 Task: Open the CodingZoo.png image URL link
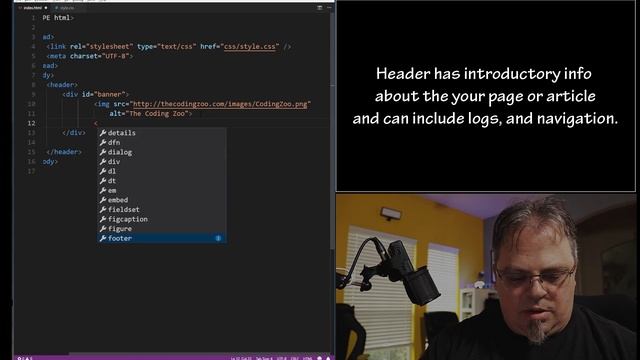click(220, 104)
